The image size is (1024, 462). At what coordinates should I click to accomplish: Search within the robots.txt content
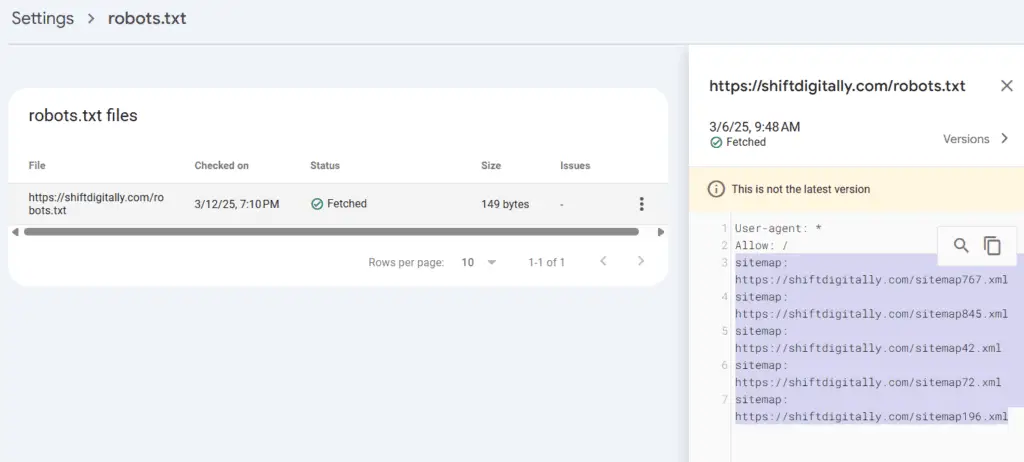[961, 246]
